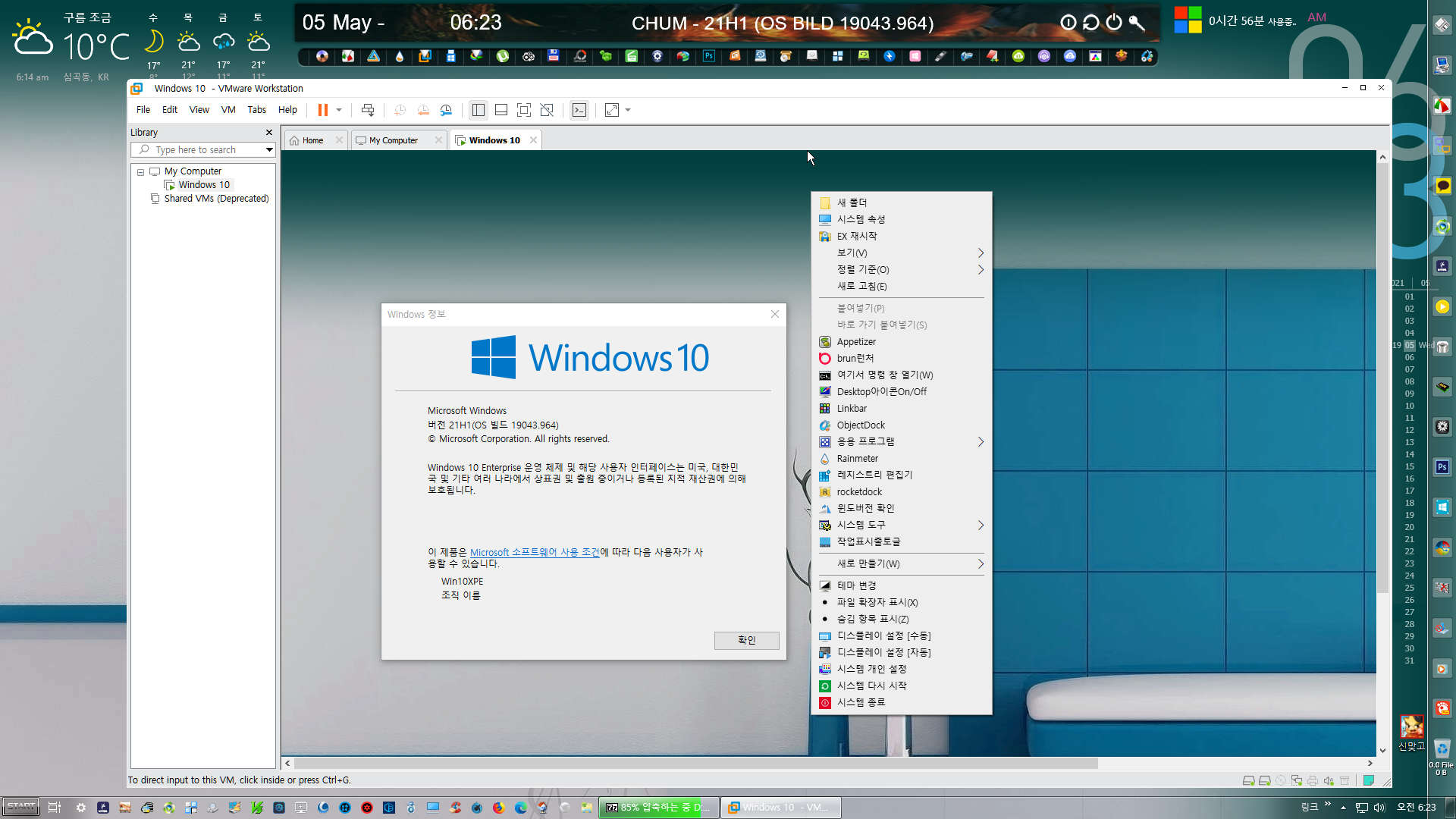This screenshot has height=819, width=1456.
Task: Click Send Ctrl+Alt+Del toolbar icon
Action: (x=368, y=110)
